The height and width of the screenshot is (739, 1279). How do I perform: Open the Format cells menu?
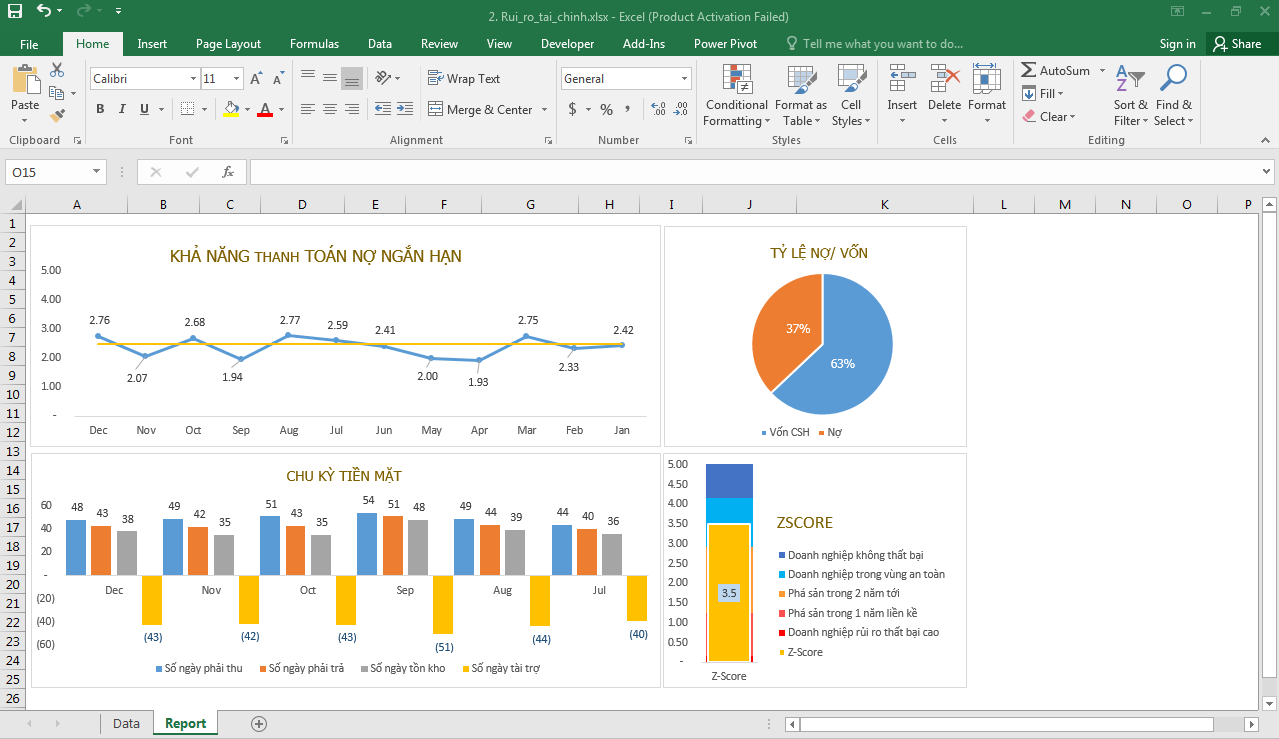coord(987,96)
